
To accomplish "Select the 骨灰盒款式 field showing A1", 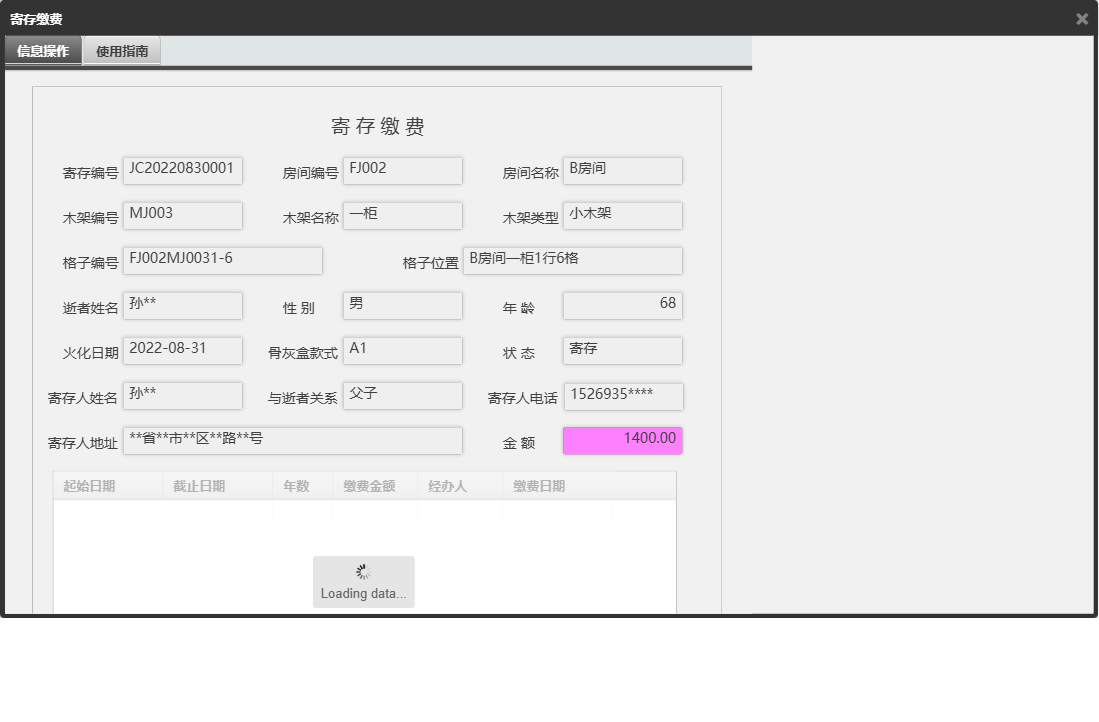I will click(402, 350).
